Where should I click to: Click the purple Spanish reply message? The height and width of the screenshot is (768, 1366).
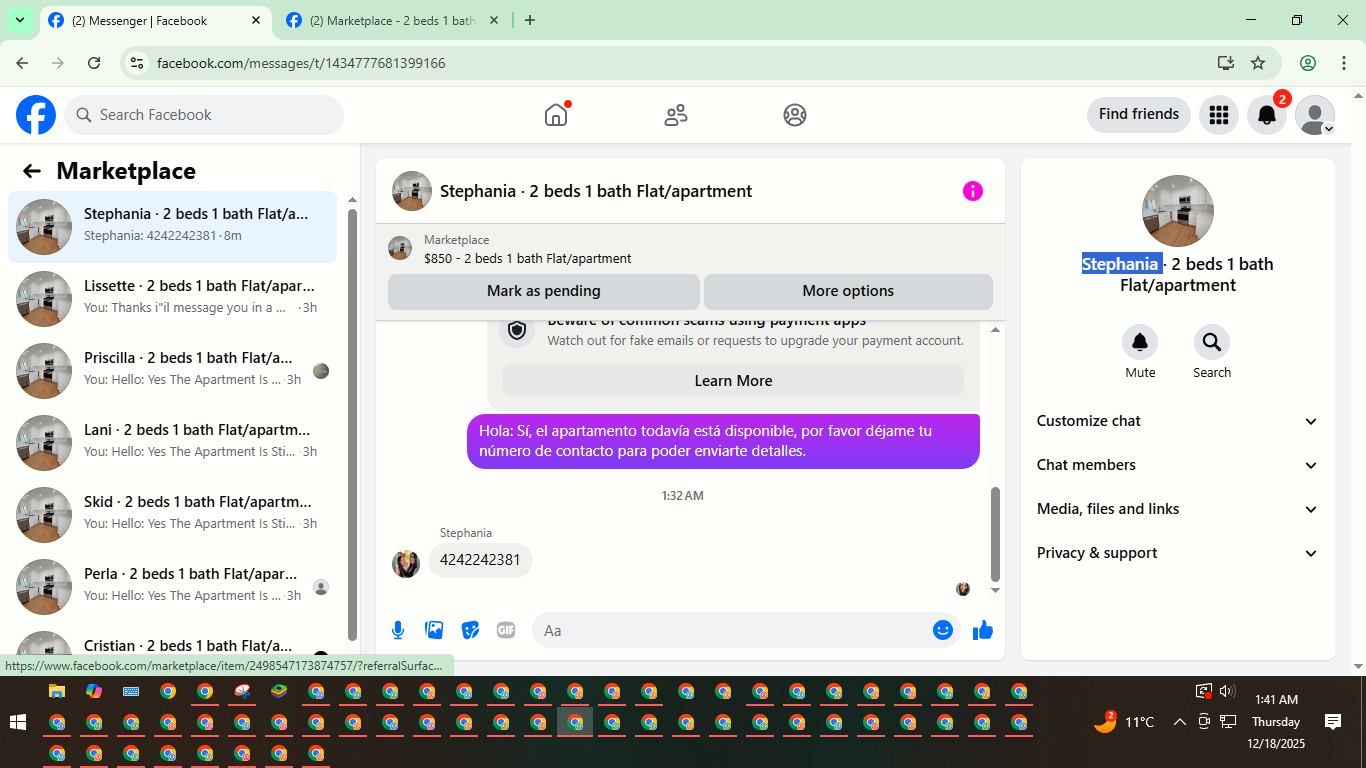[x=723, y=441]
